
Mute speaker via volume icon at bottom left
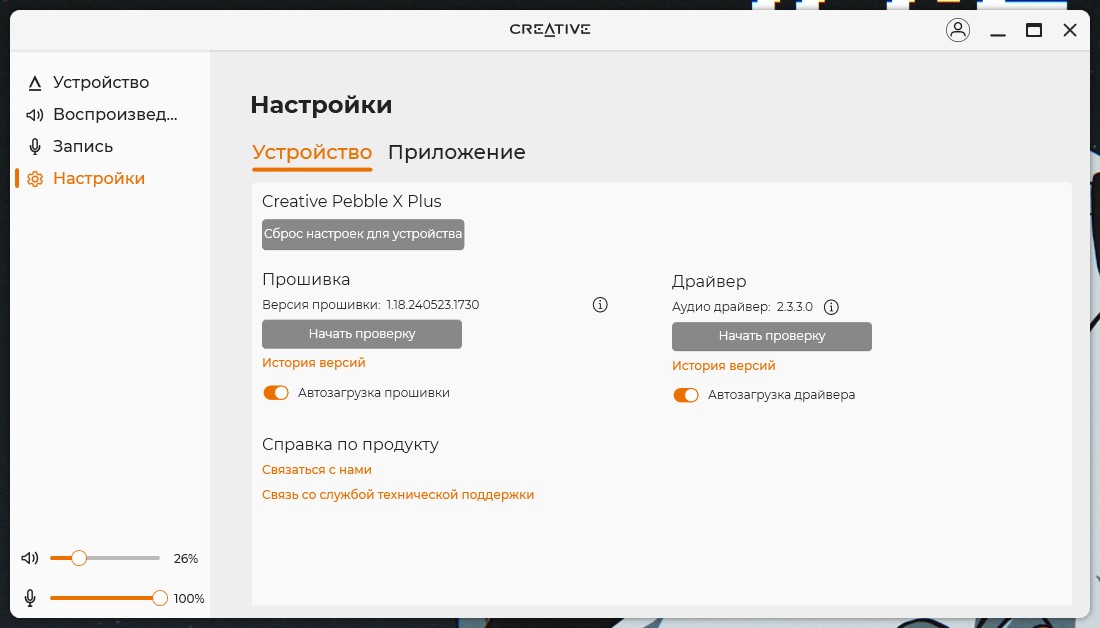pos(29,558)
